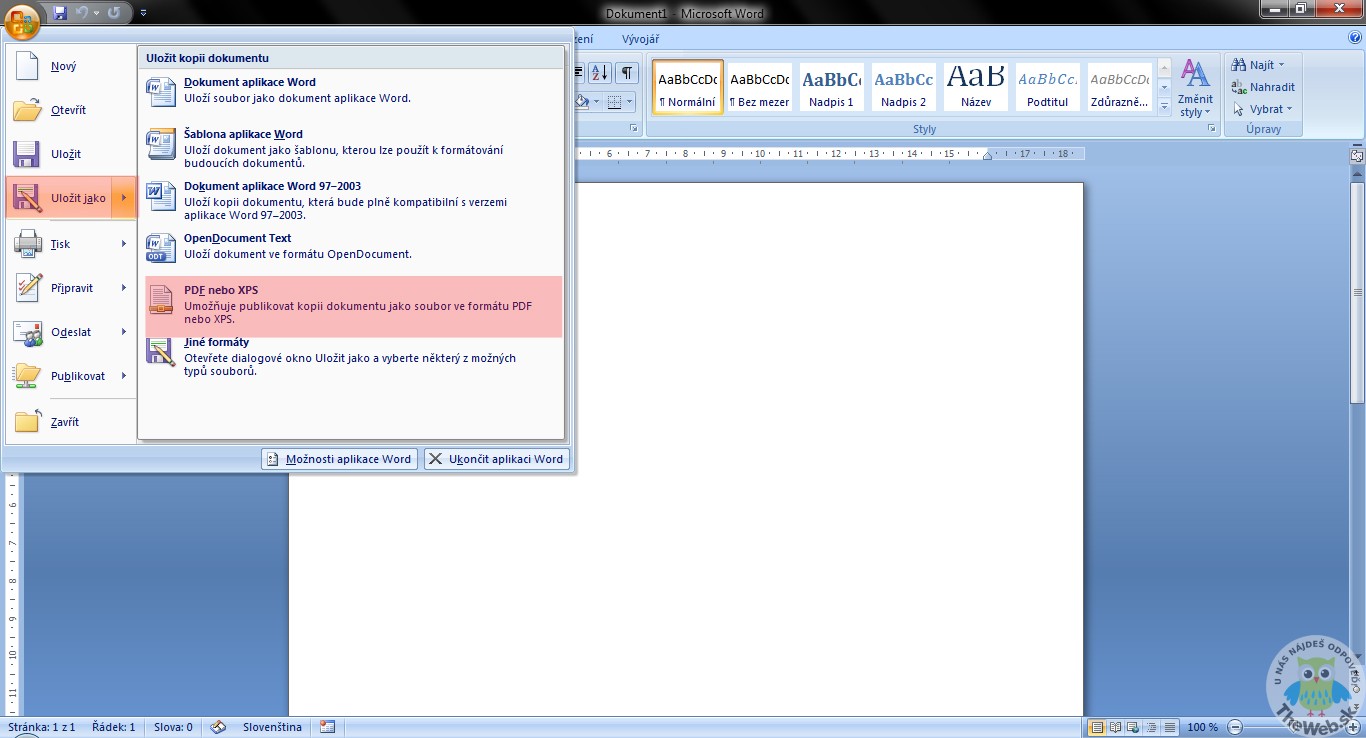The image size is (1366, 738).
Task: Click the Help question mark icon
Action: [1355, 38]
